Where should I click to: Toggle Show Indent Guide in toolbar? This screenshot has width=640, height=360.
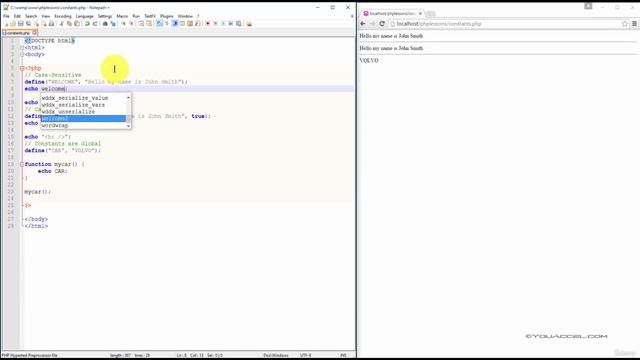click(175, 24)
